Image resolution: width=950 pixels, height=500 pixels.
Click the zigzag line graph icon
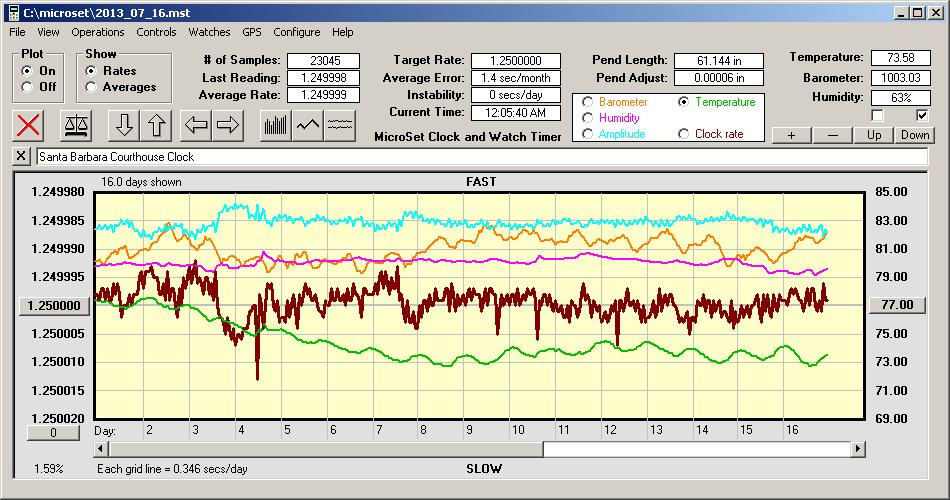pyautogui.click(x=308, y=125)
